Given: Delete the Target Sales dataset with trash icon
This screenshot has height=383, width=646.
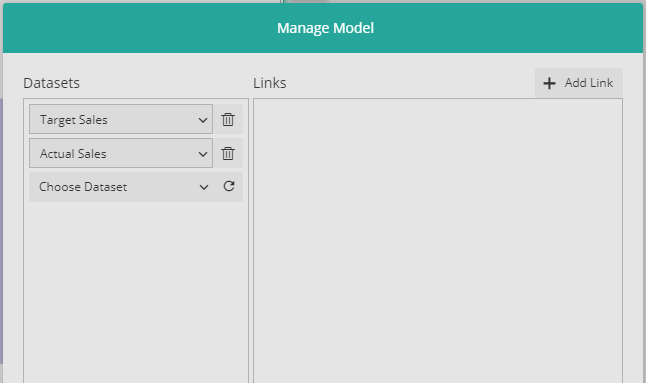Looking at the screenshot, I should (x=228, y=119).
